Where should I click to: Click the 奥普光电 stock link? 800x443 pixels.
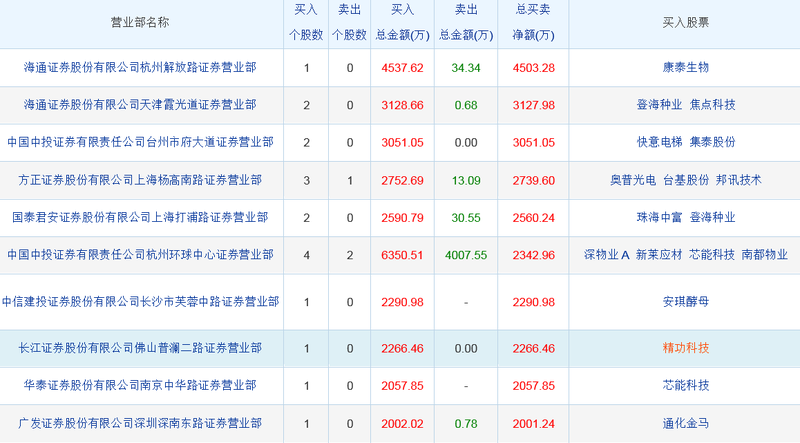(x=633, y=180)
